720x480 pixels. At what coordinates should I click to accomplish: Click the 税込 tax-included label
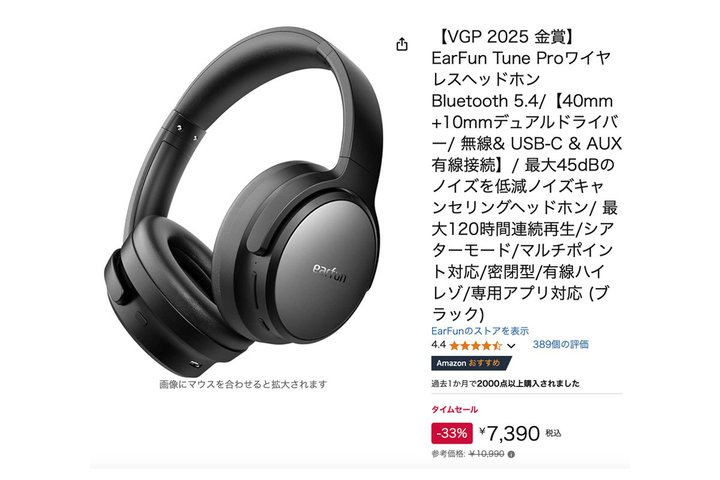[x=553, y=433]
